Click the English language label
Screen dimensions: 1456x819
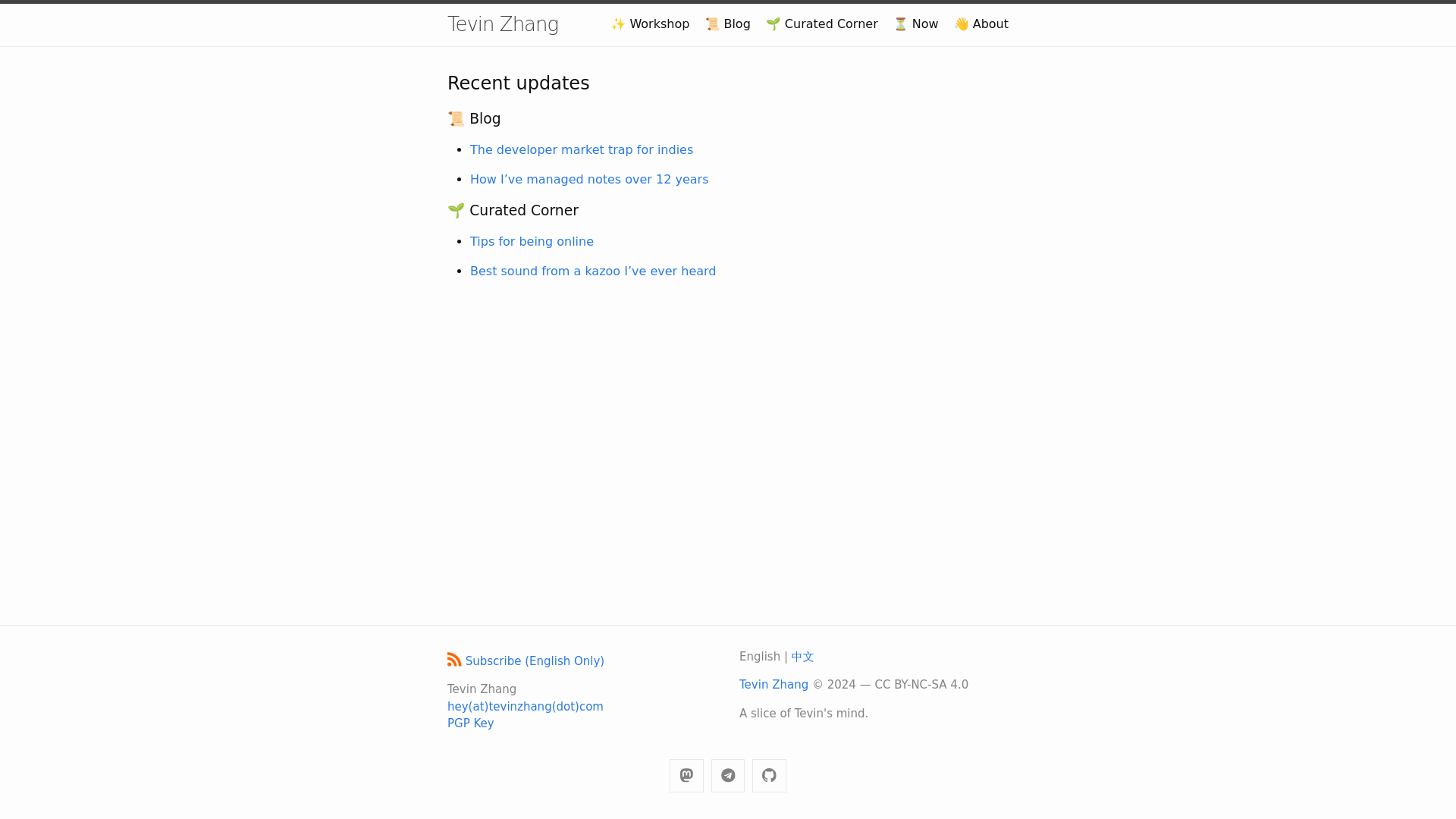(x=760, y=657)
